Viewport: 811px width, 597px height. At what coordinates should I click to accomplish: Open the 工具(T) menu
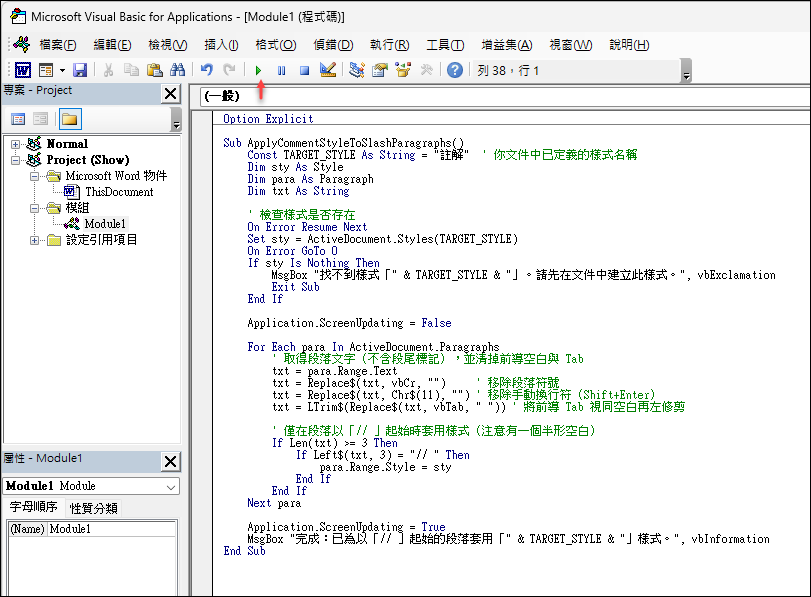click(x=445, y=45)
